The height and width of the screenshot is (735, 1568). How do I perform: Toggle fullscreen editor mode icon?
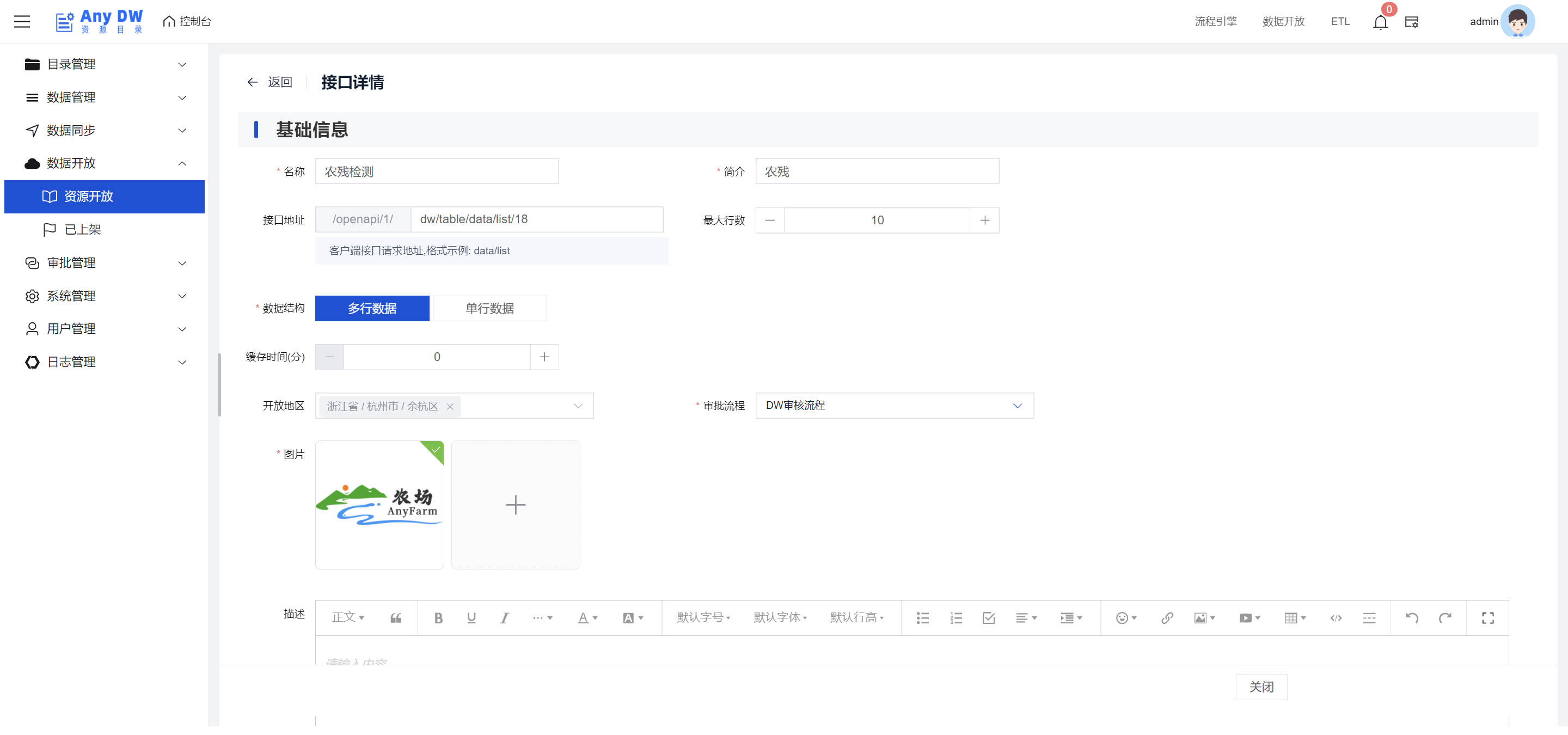1487,618
